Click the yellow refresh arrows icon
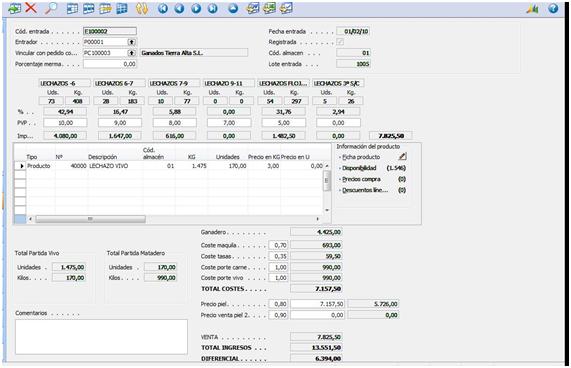Viewport: 571px width, 368px height. click(142, 8)
